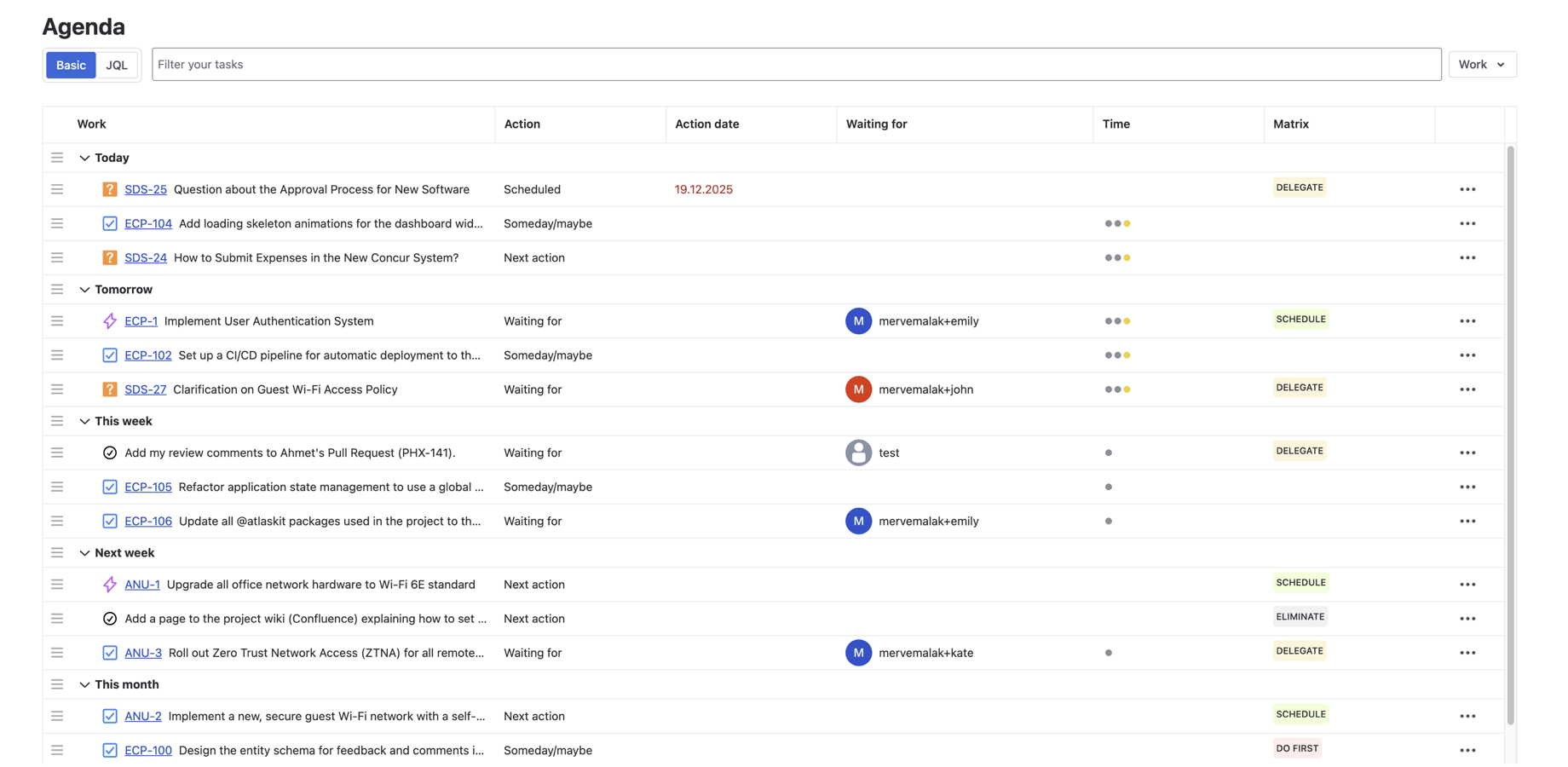
Task: Select the Basic filter tab
Action: coord(71,65)
